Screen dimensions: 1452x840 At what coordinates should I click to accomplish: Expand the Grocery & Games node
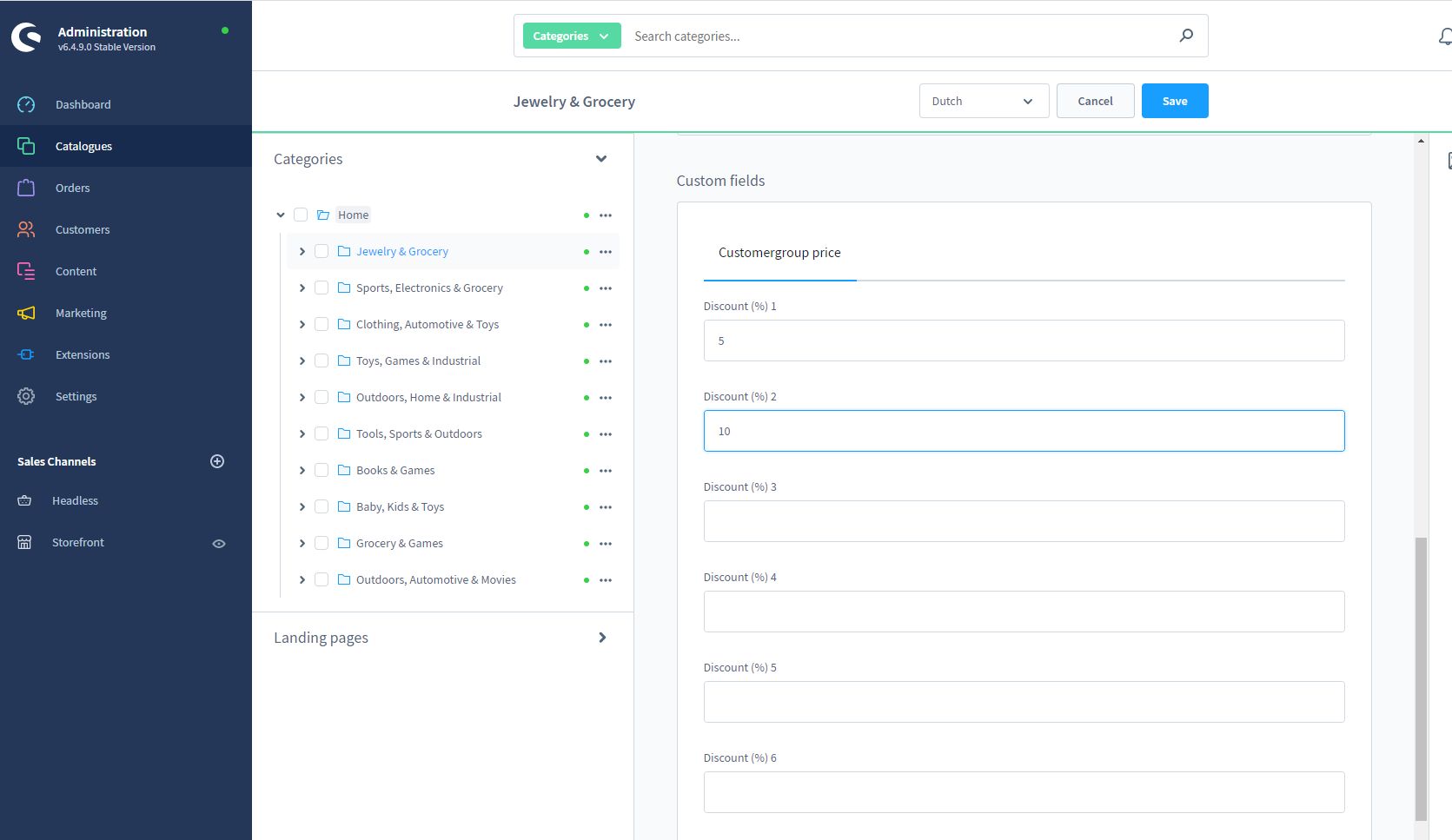pos(302,543)
